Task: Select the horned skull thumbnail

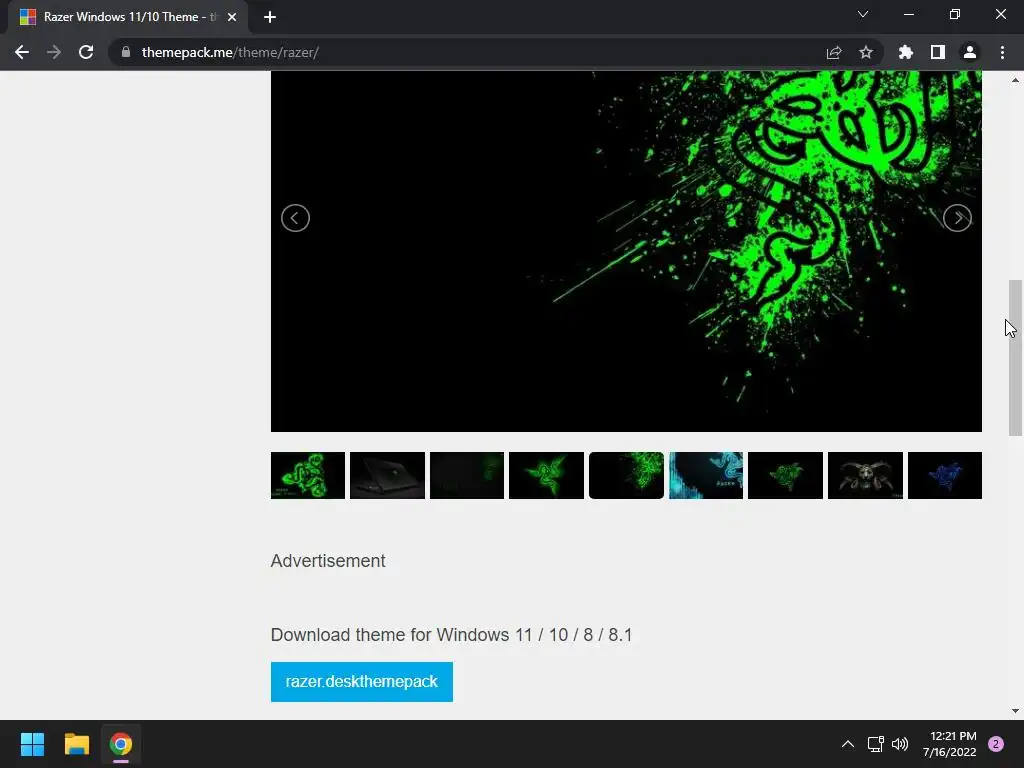Action: pos(865,475)
